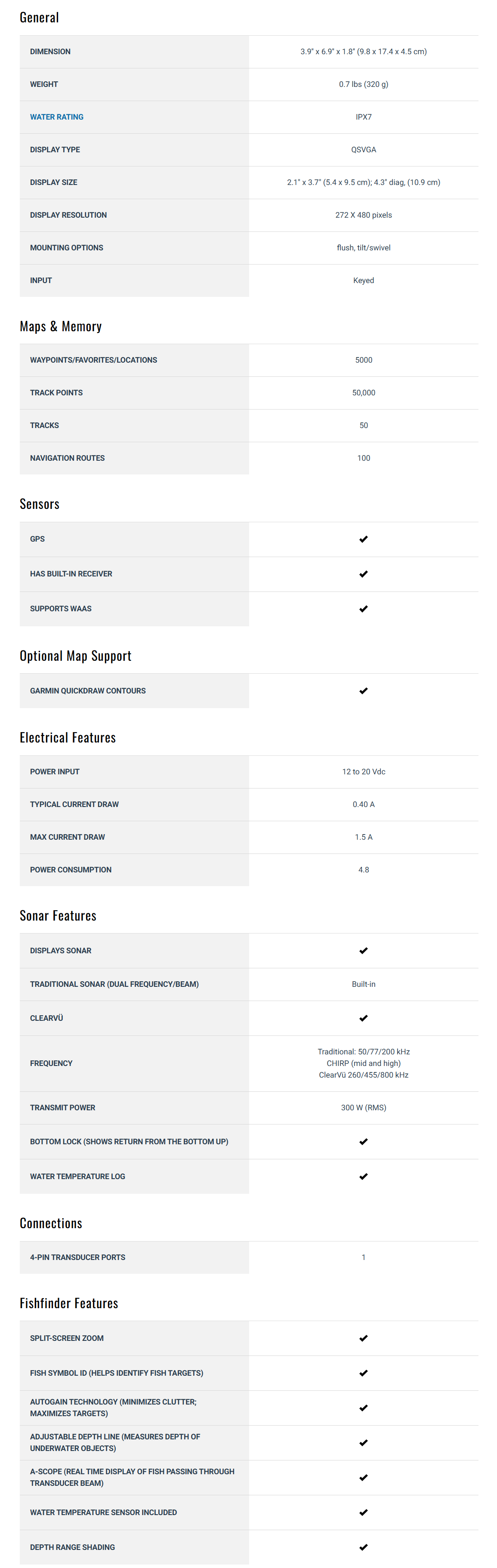Click the Transmit Power 300 W value
Screen dimensions: 497x1568
[x=364, y=1107]
